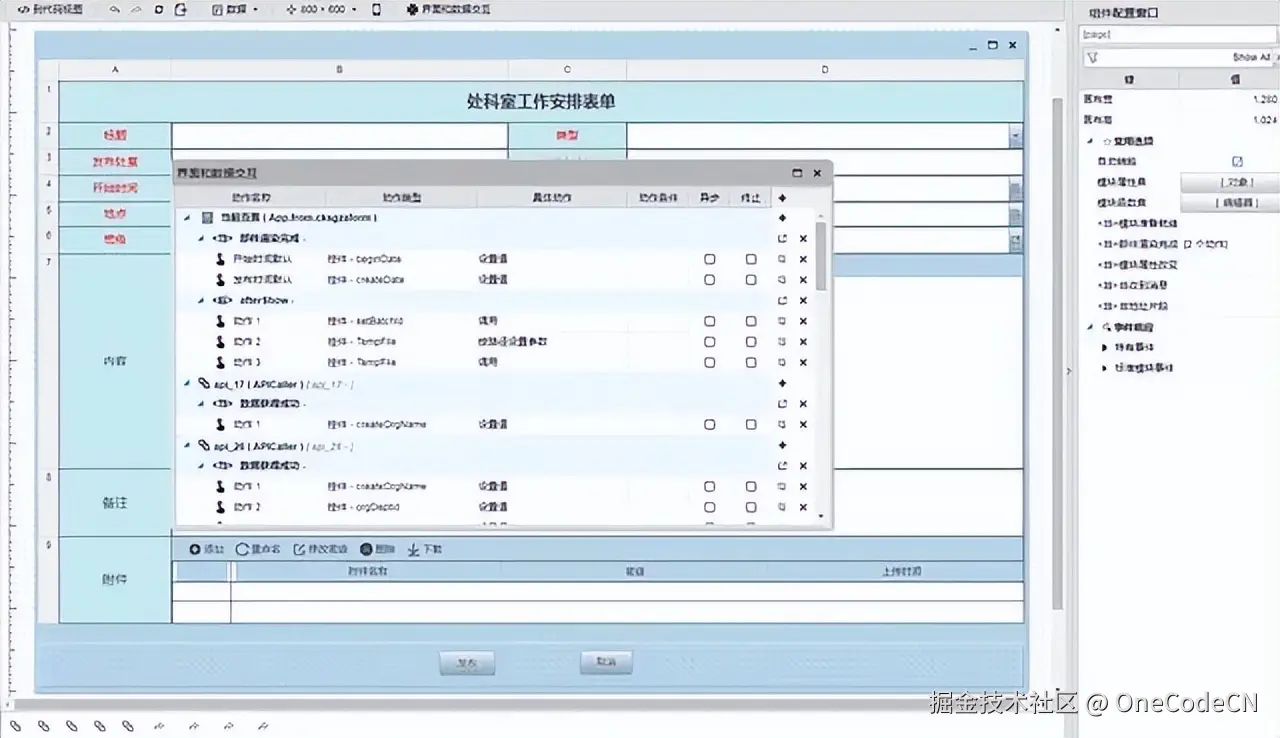Switch to the mobile device preview icon
The width and height of the screenshot is (1280, 738).
point(376,10)
